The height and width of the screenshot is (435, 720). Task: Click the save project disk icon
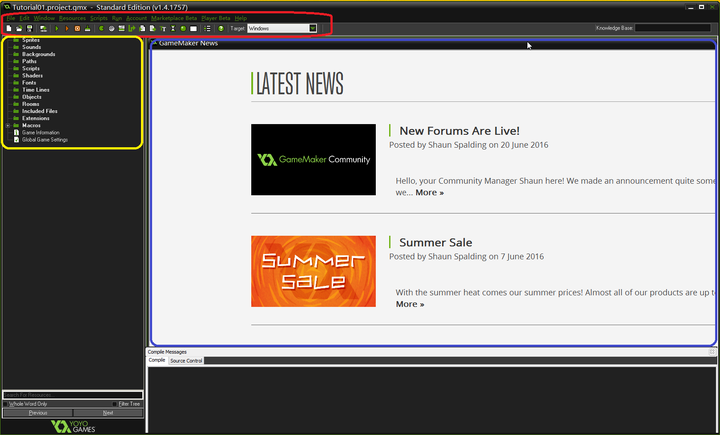coord(29,28)
